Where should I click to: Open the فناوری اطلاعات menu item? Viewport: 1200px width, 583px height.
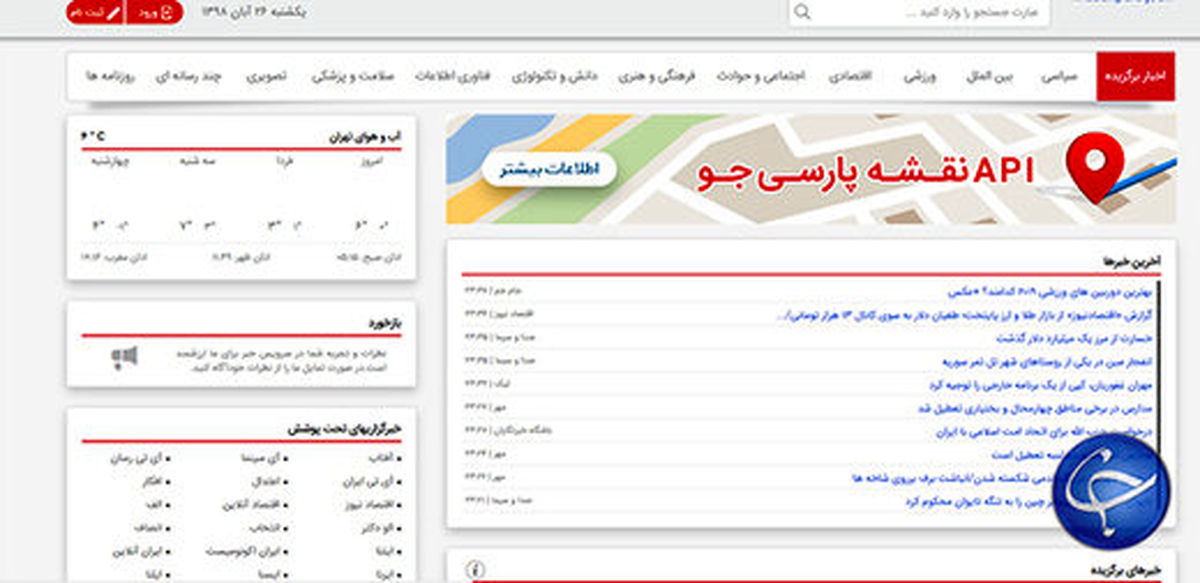[x=454, y=76]
